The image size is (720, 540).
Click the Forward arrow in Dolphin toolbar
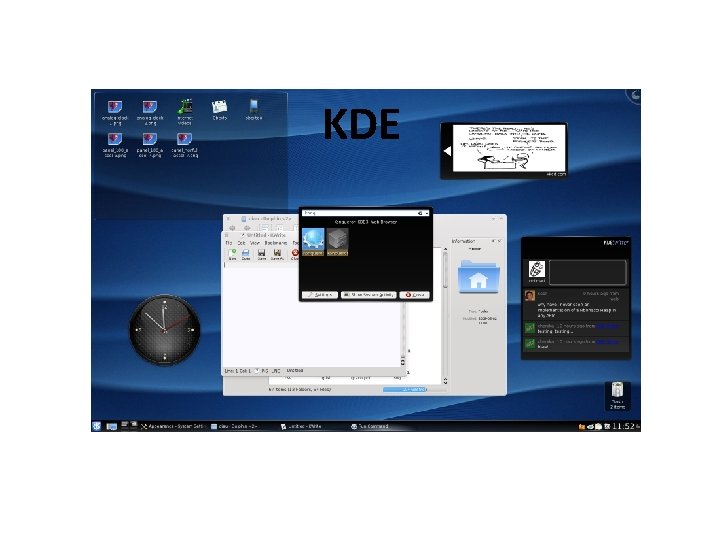247,228
